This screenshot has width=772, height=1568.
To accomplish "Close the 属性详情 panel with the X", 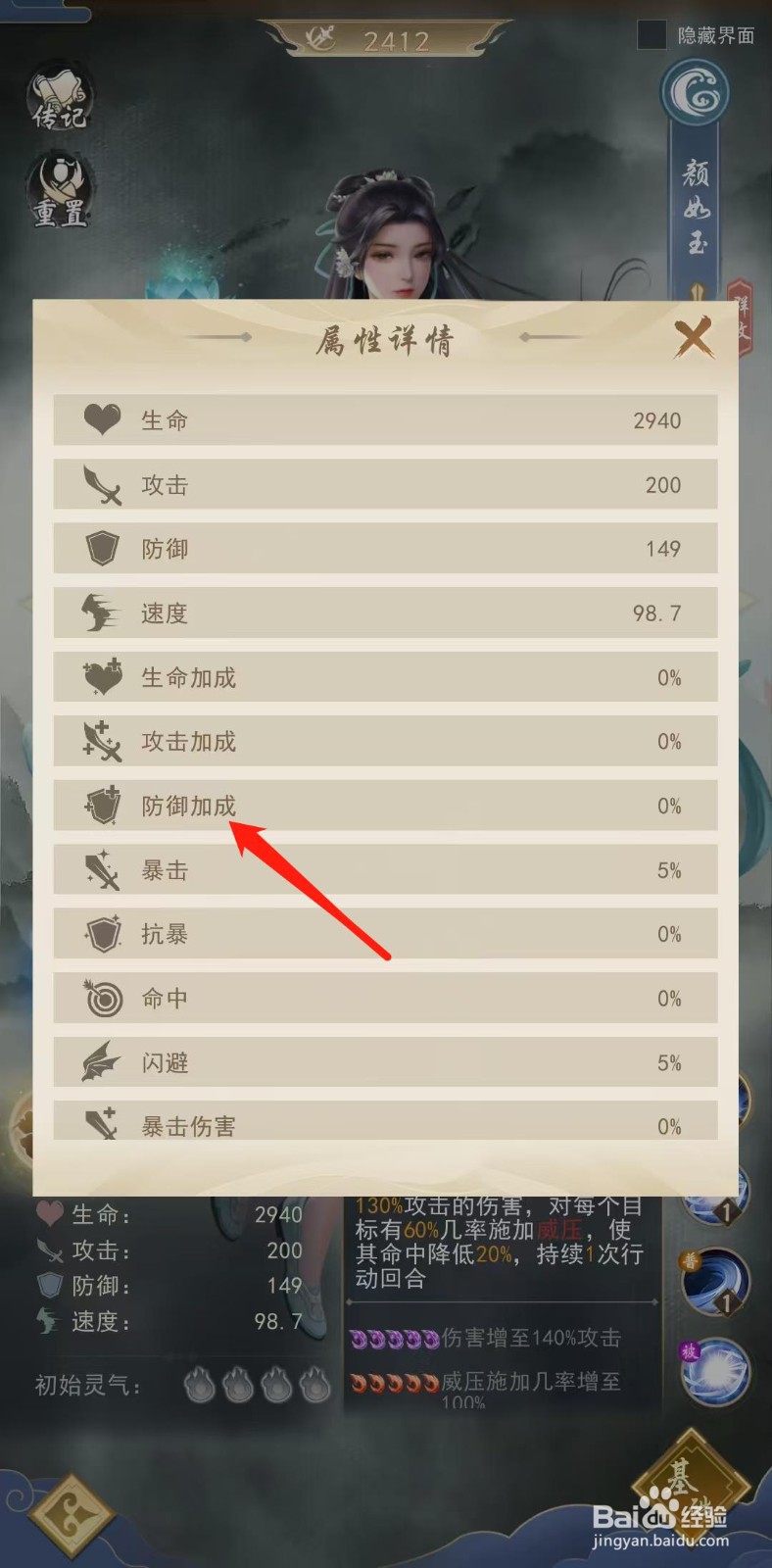I will tap(693, 338).
